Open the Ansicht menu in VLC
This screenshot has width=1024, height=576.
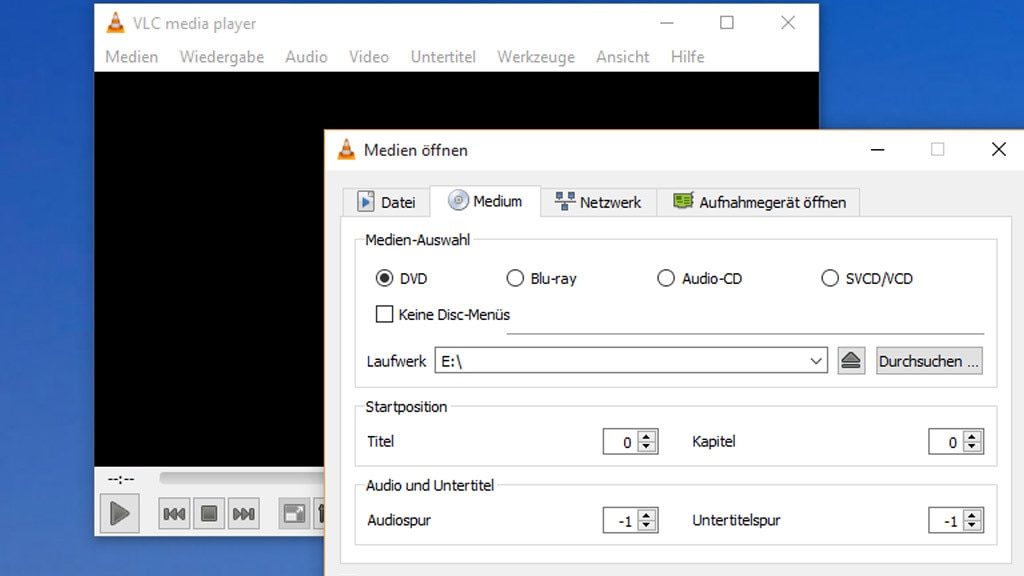[622, 57]
